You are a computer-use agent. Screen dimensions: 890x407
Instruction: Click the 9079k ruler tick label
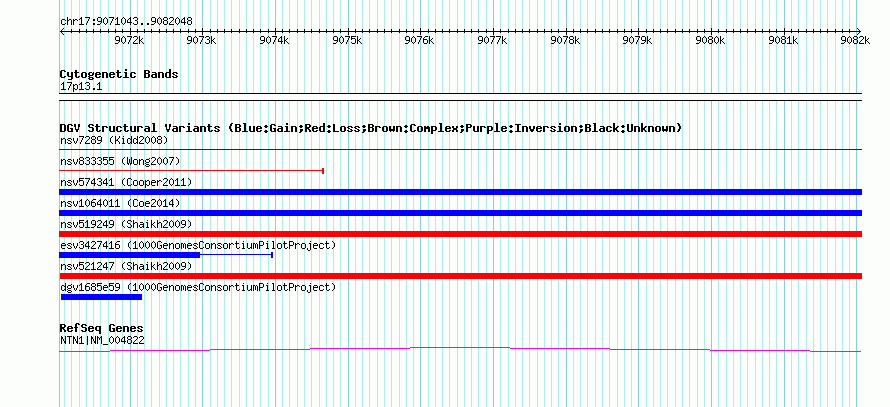[638, 40]
